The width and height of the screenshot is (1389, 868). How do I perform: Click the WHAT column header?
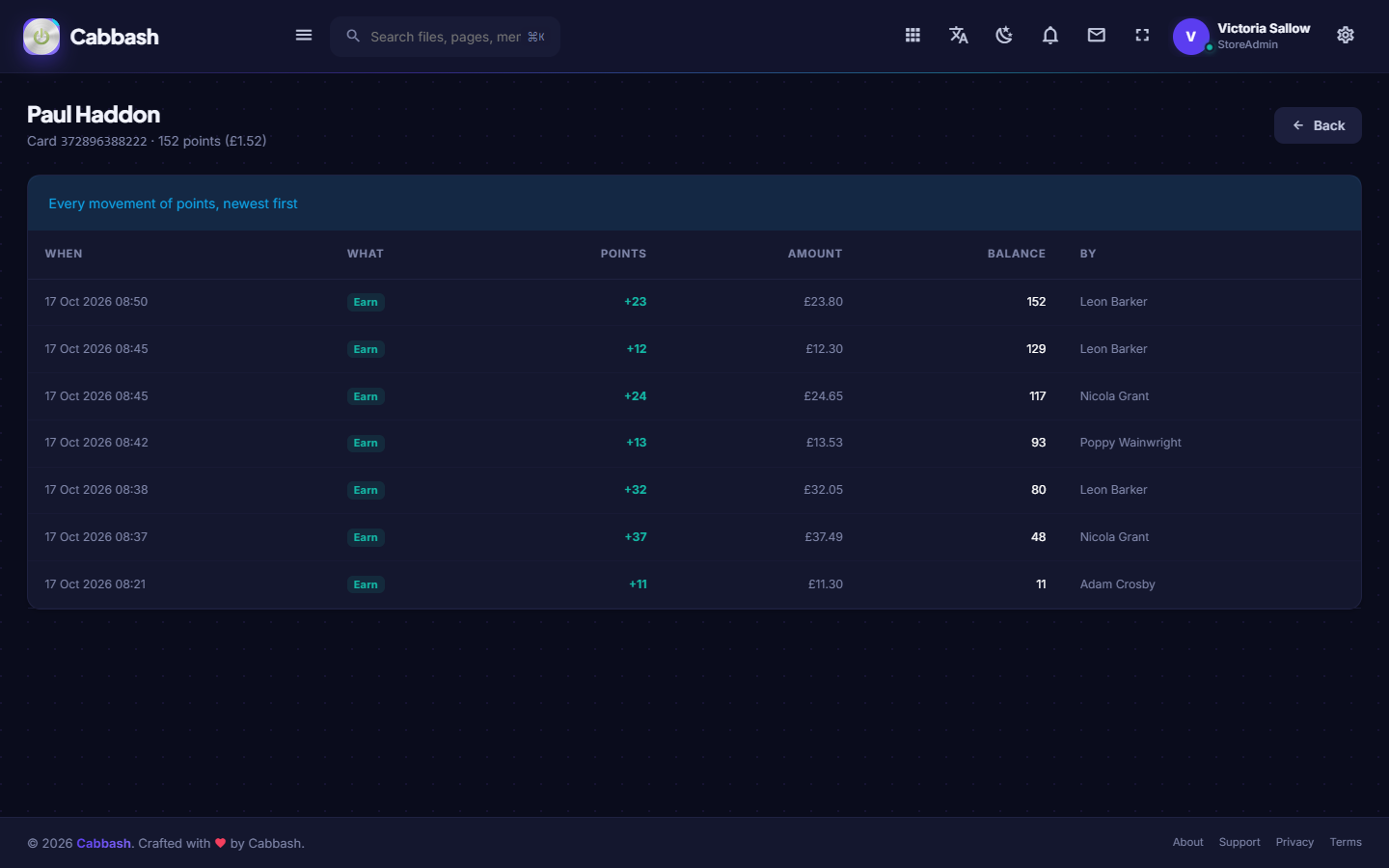[366, 254]
